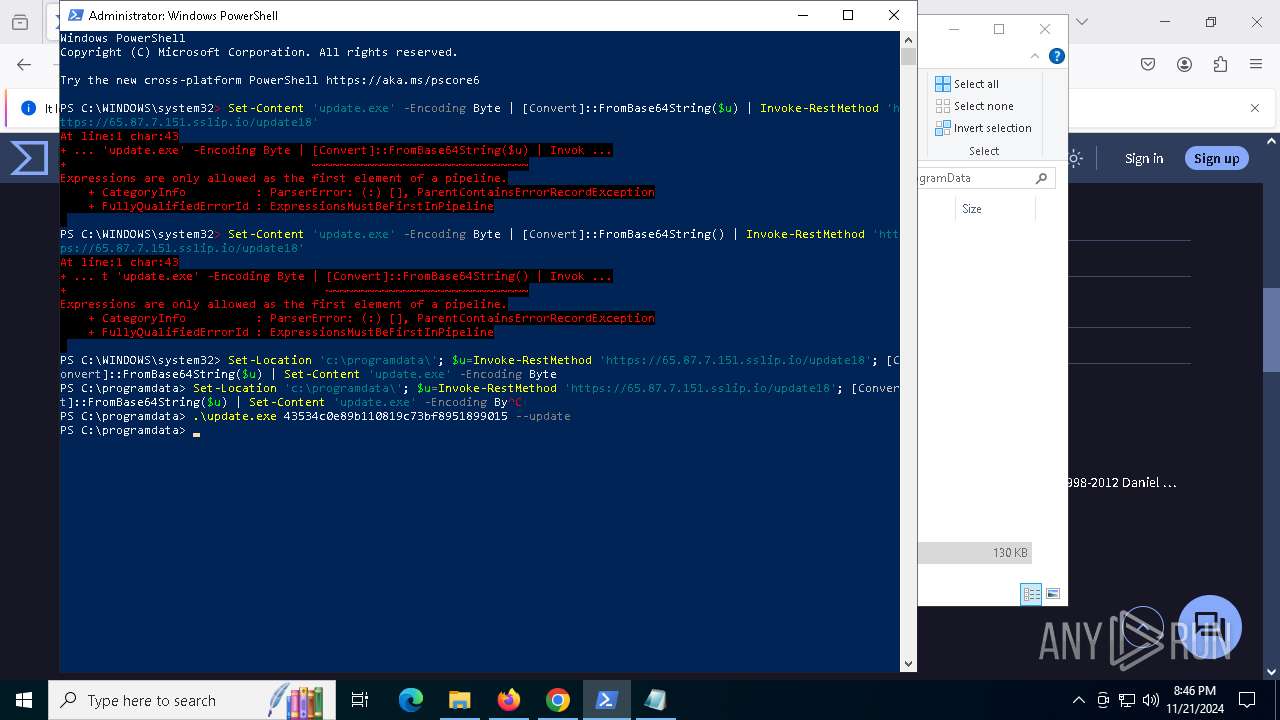Select the 130 KB file row
This screenshot has height=720, width=1280.
975,552
